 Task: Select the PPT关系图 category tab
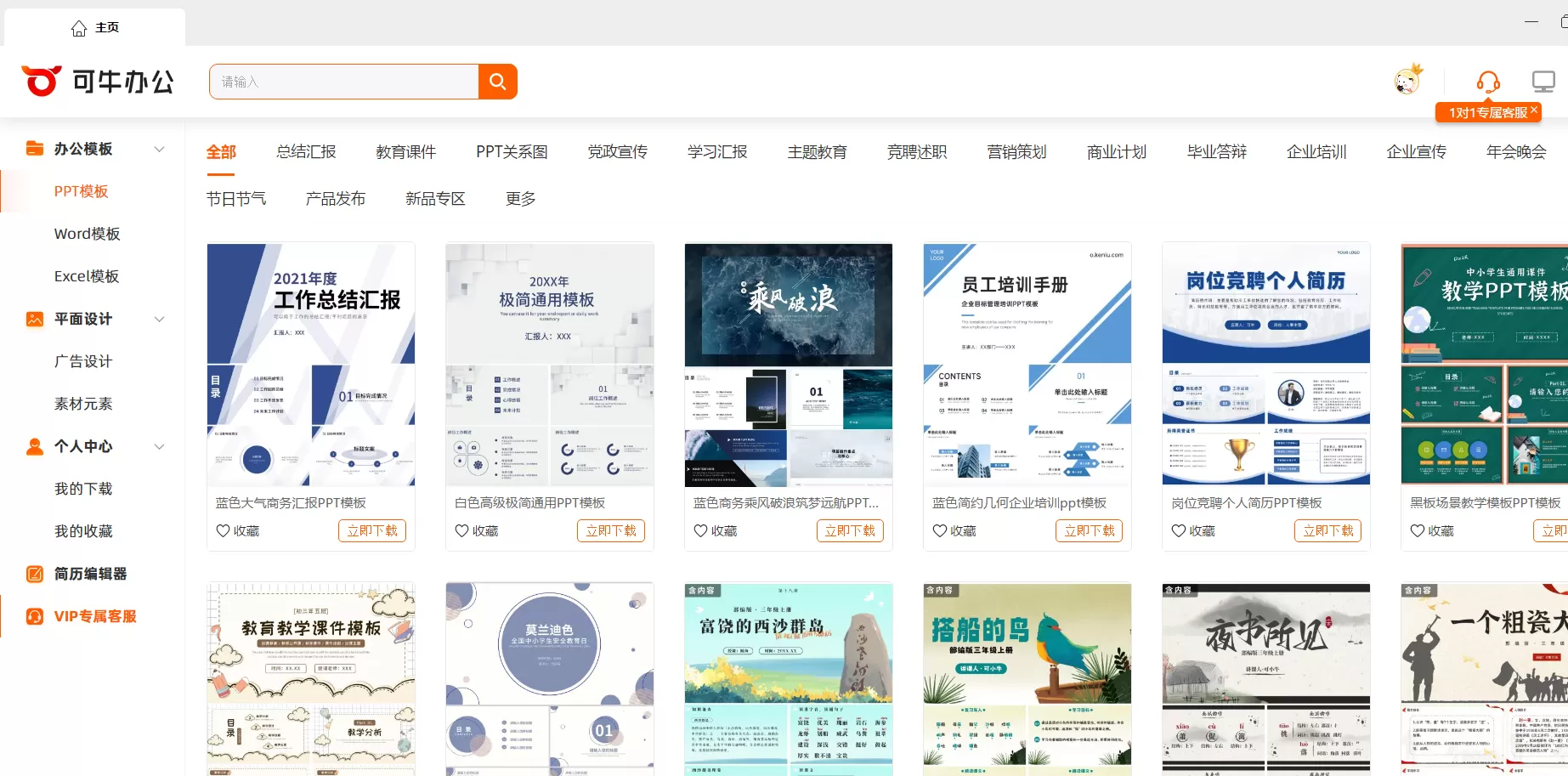click(512, 151)
